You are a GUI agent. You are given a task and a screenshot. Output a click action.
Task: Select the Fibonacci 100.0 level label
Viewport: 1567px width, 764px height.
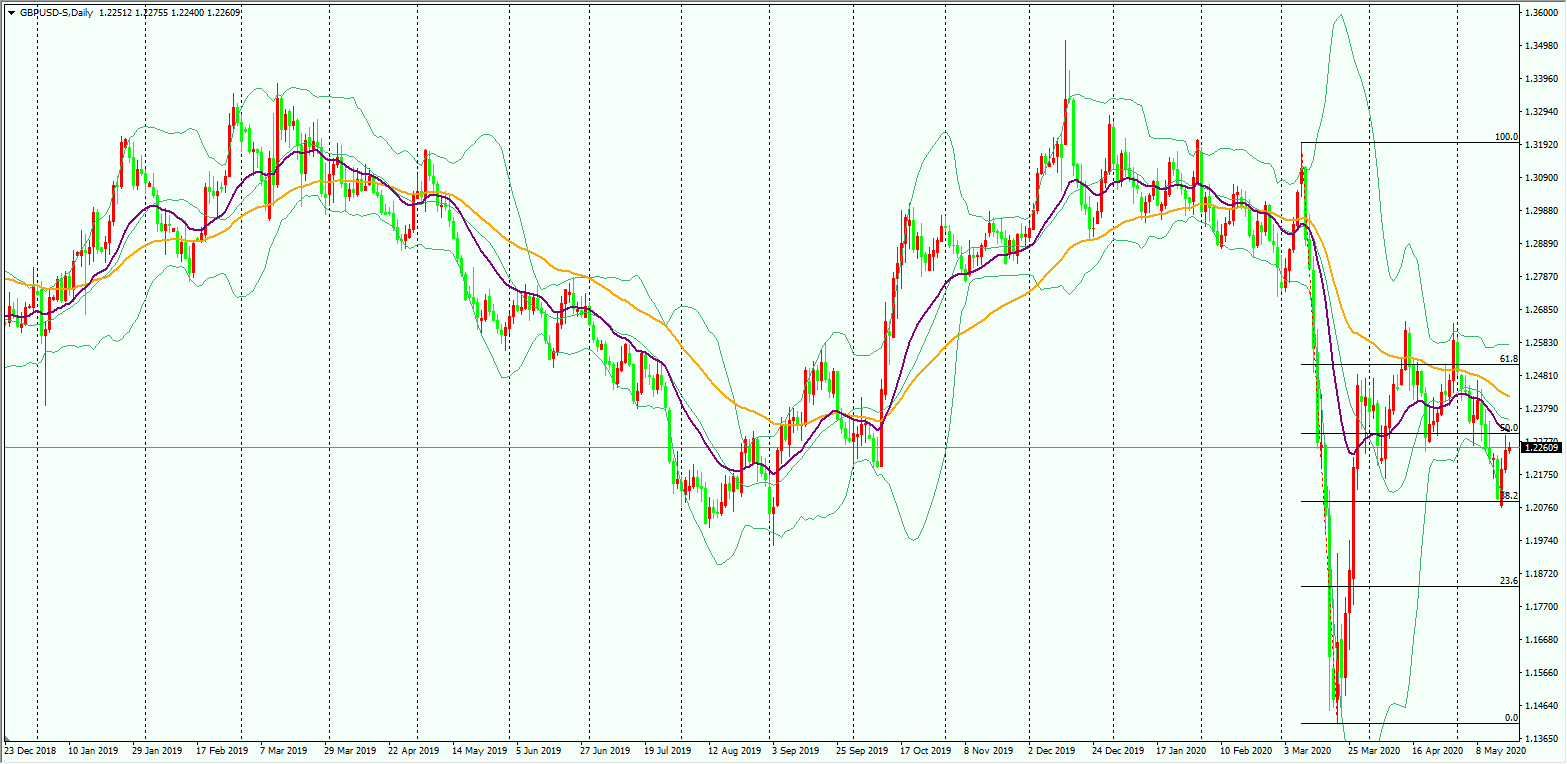[x=1506, y=137]
